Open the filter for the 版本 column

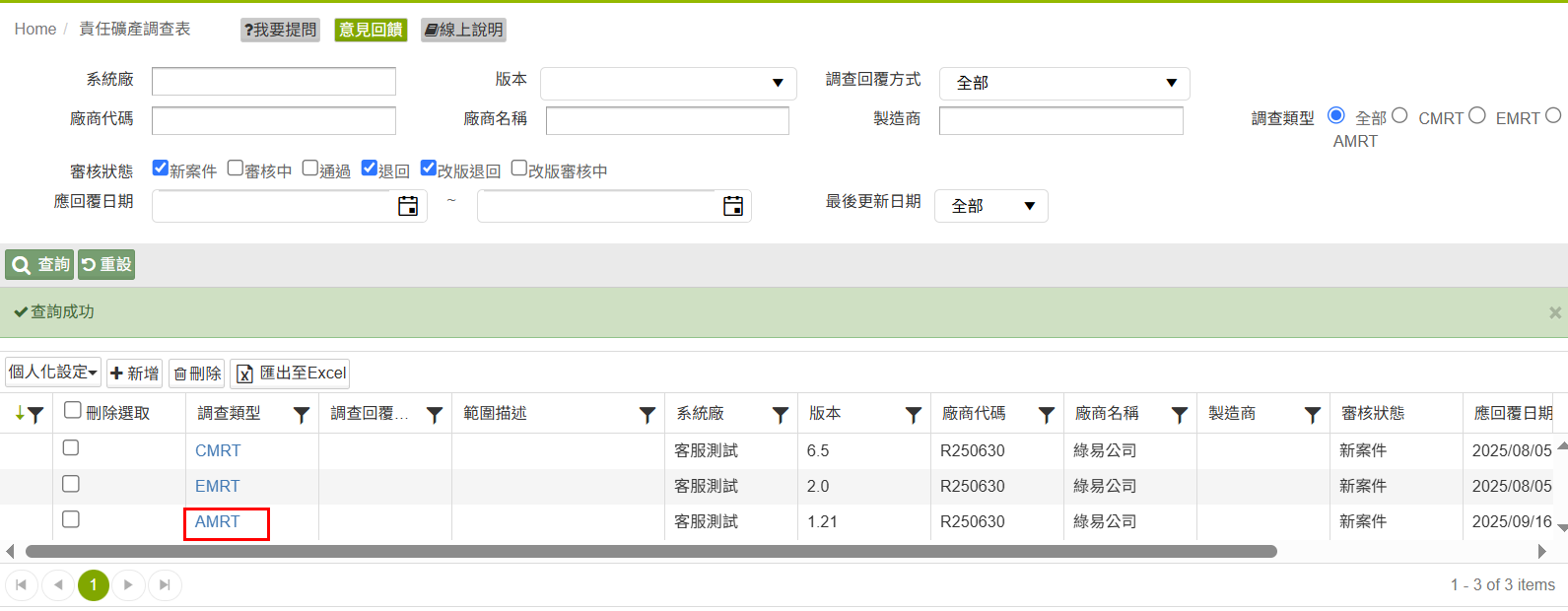point(914,415)
